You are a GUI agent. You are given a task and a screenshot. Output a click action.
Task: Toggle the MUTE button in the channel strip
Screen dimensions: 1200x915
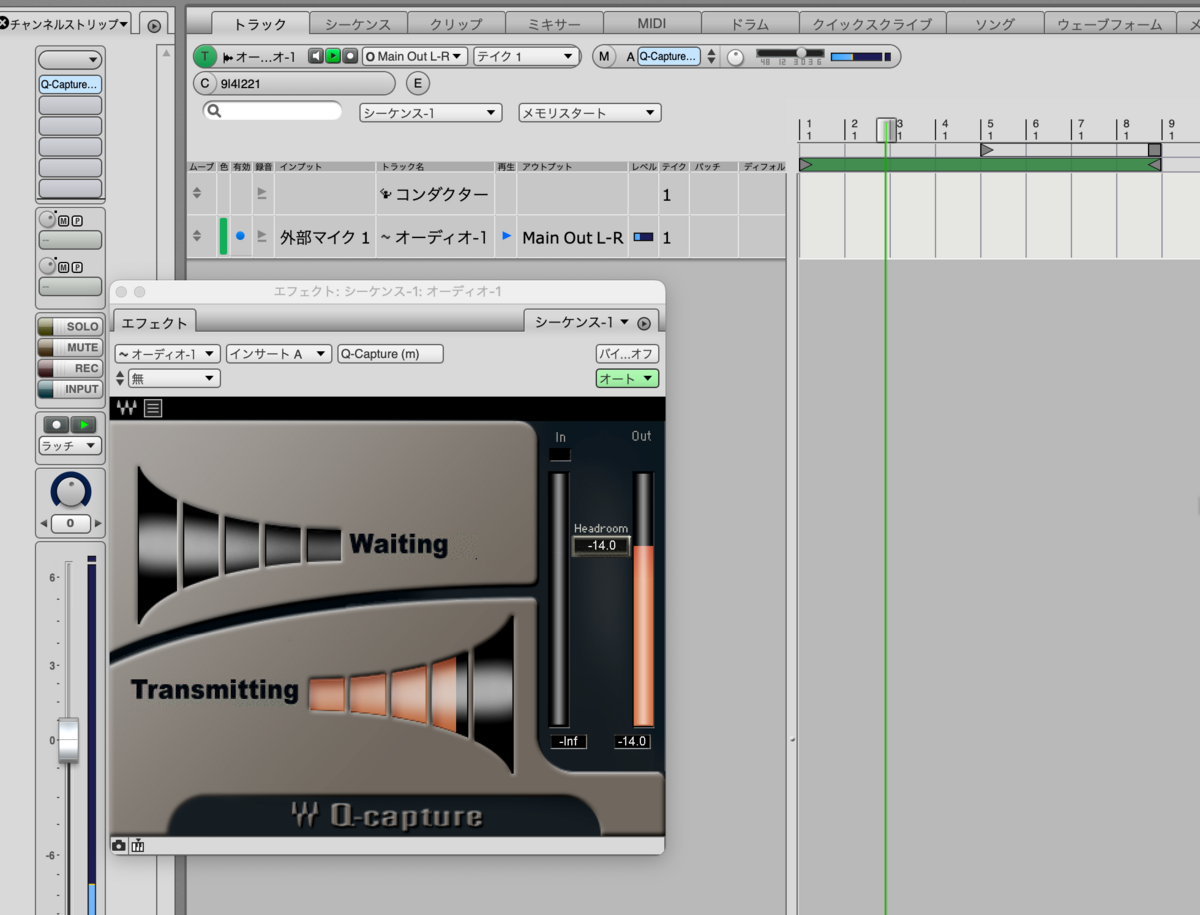coord(70,348)
